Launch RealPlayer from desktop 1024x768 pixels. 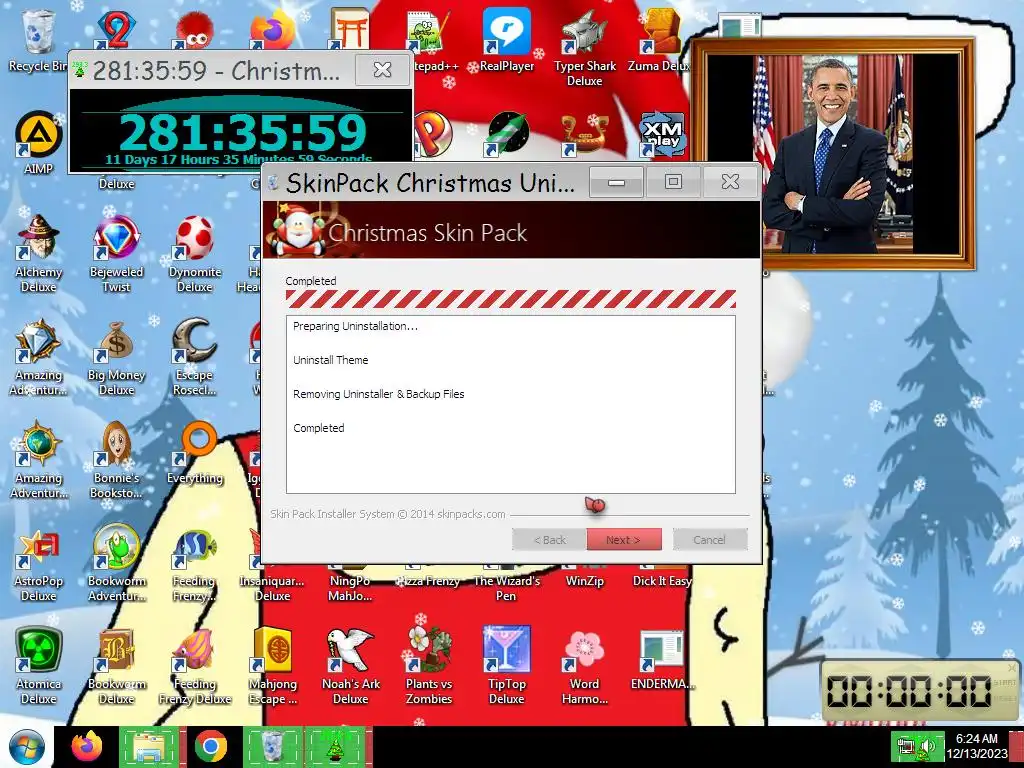pyautogui.click(x=506, y=40)
